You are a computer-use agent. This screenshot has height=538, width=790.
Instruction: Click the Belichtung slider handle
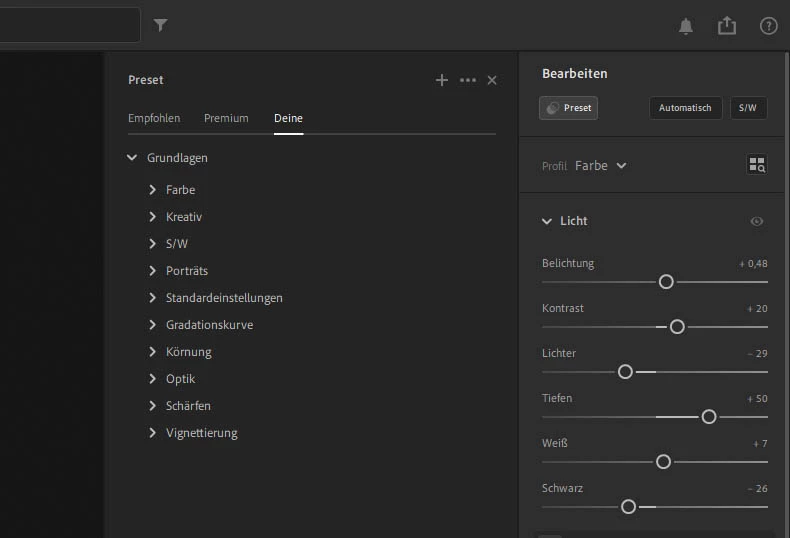point(666,282)
